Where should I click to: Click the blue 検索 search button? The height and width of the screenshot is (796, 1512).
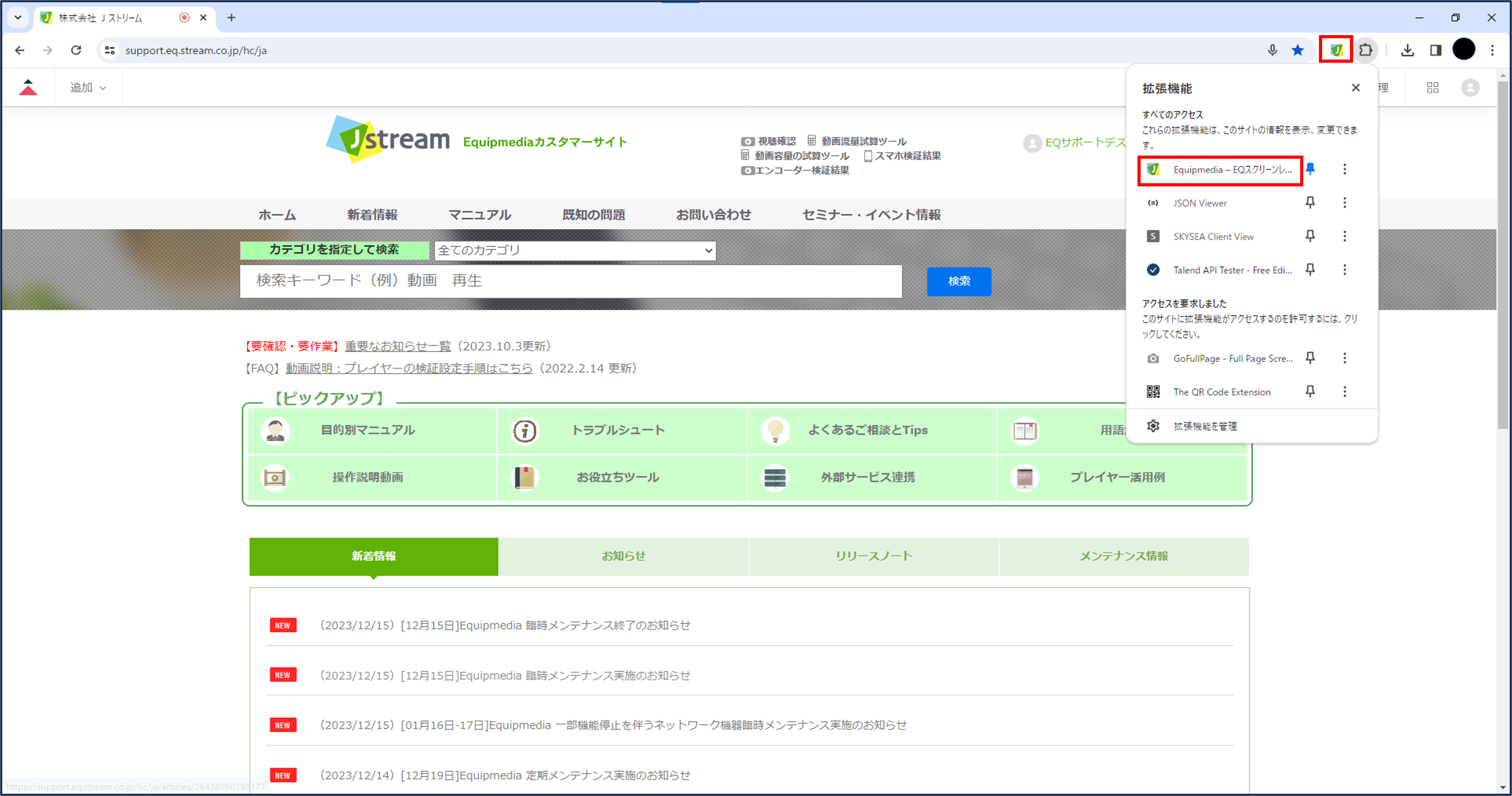[959, 281]
